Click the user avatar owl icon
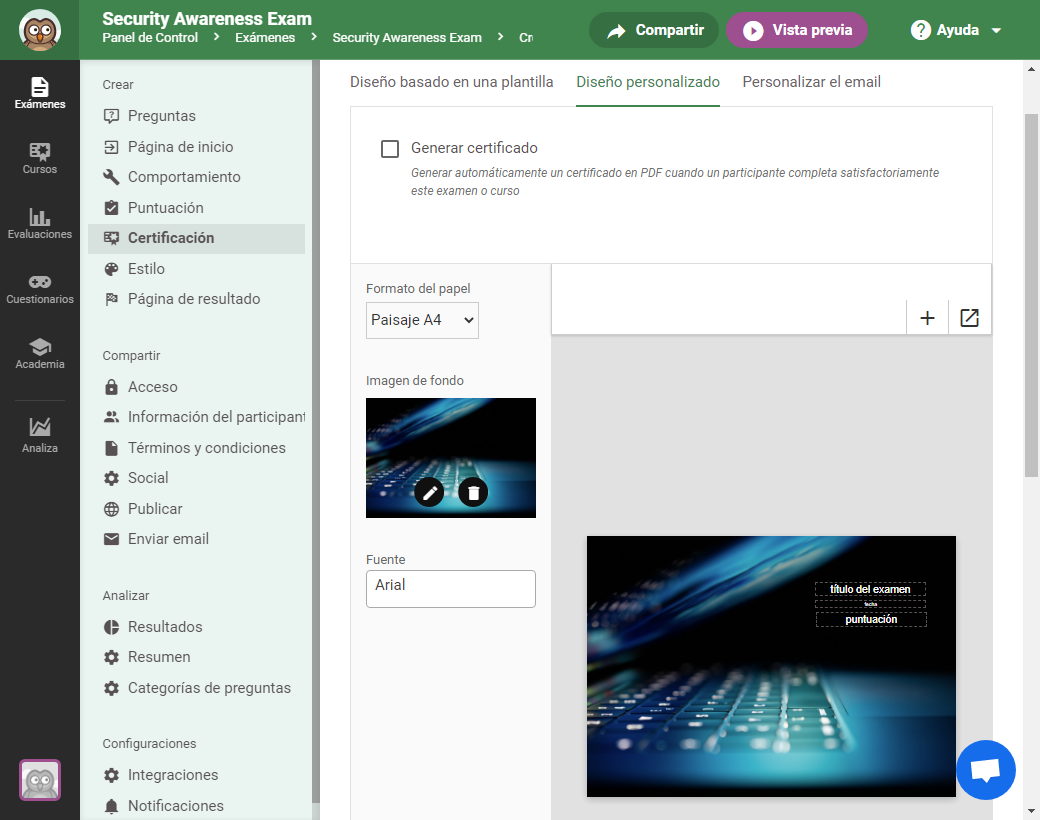The height and width of the screenshot is (820, 1040). 40,780
